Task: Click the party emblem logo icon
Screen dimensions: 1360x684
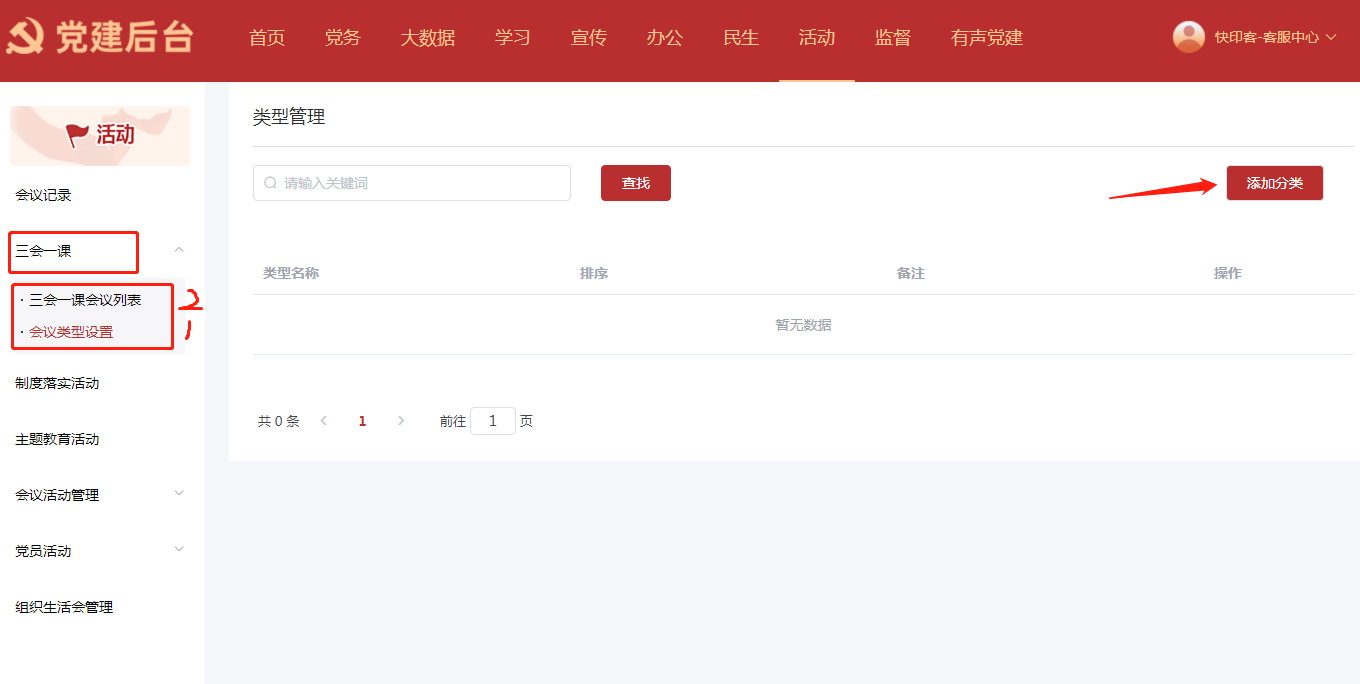Action: click(x=26, y=38)
